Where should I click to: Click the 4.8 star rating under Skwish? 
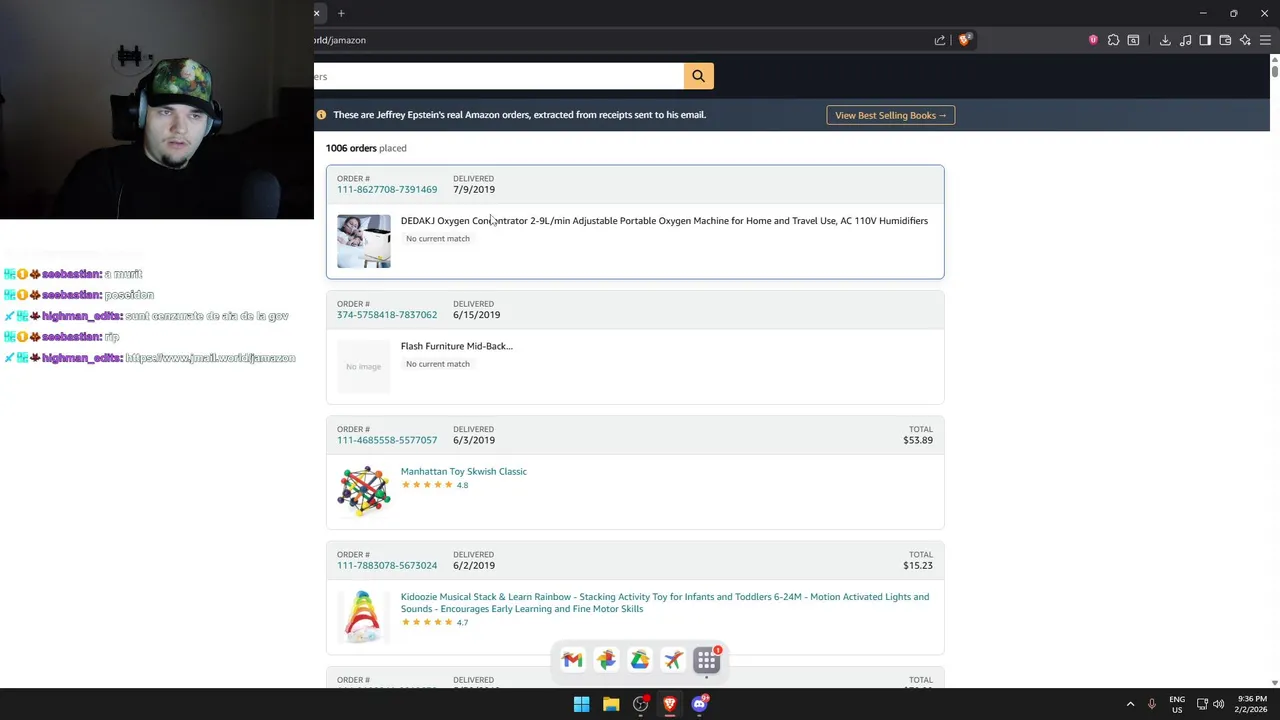(x=435, y=485)
